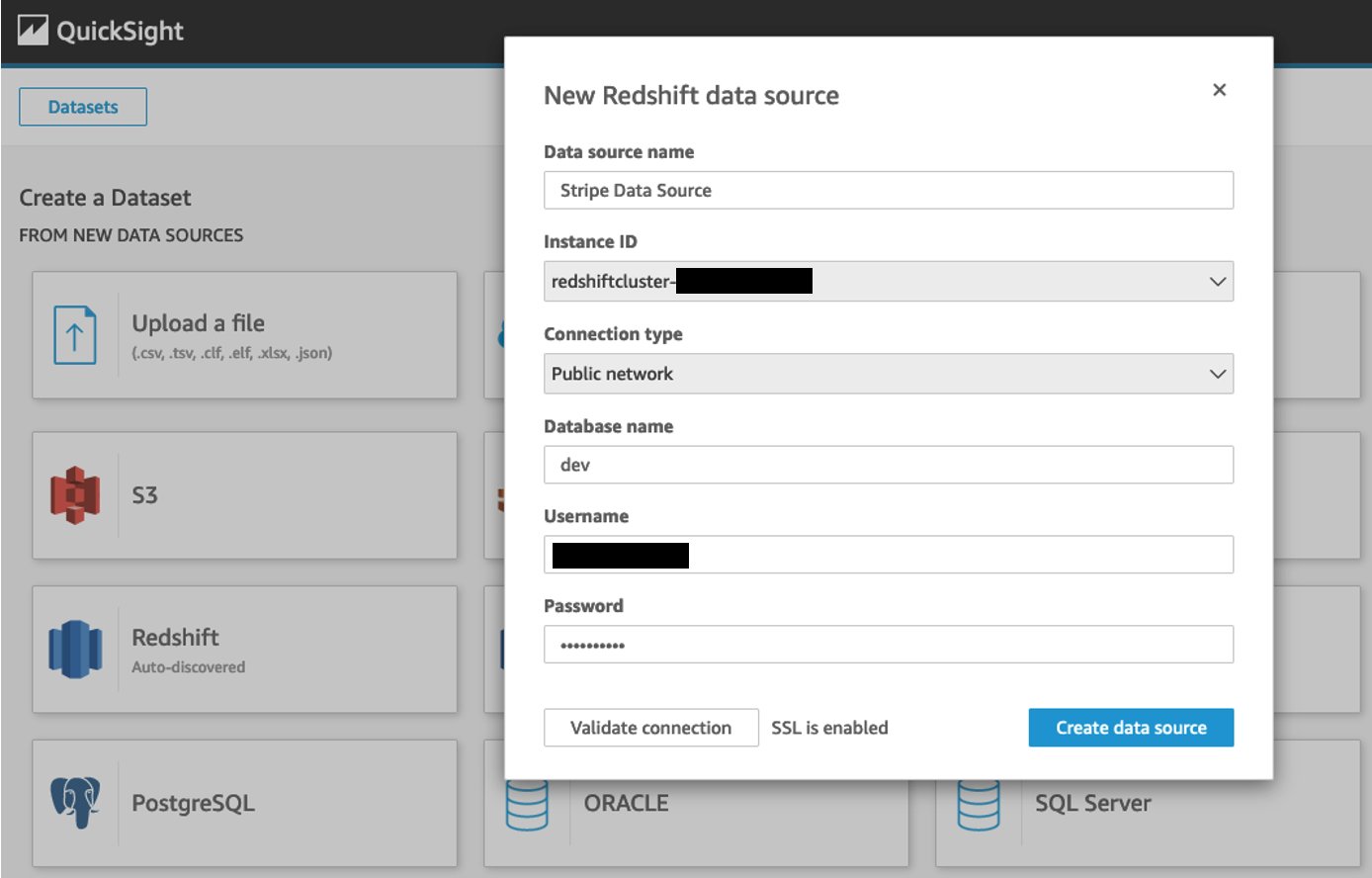Click Create data source button
The height and width of the screenshot is (878, 1372).
(1131, 728)
